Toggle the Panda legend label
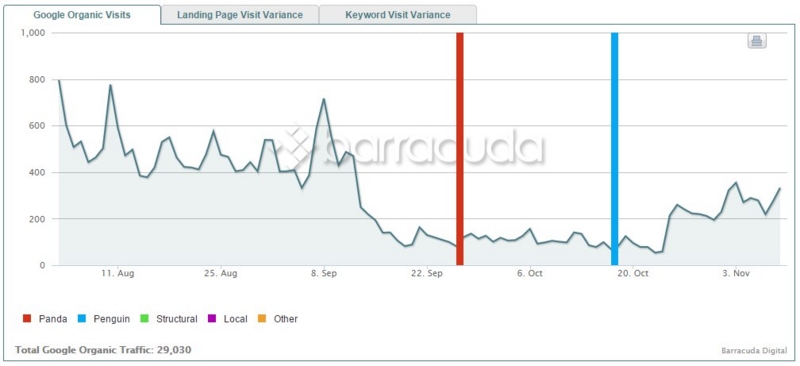The width and height of the screenshot is (800, 366). click(53, 319)
